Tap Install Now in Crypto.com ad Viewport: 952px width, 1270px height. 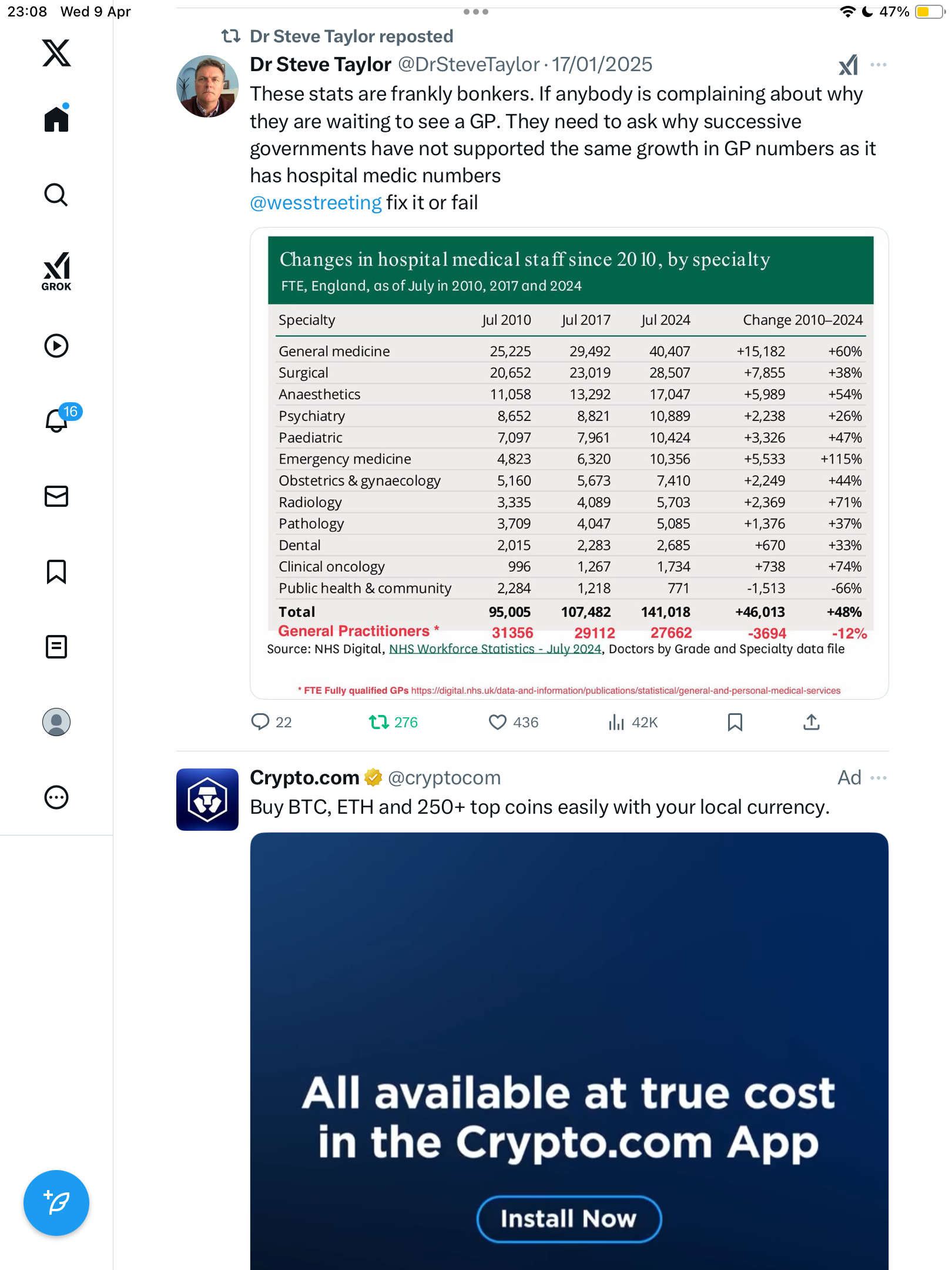[569, 1219]
